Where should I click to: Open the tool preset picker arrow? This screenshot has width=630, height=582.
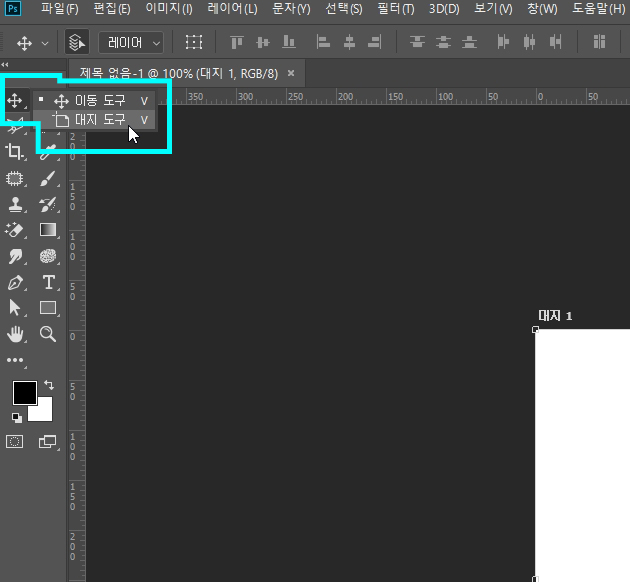click(x=45, y=43)
